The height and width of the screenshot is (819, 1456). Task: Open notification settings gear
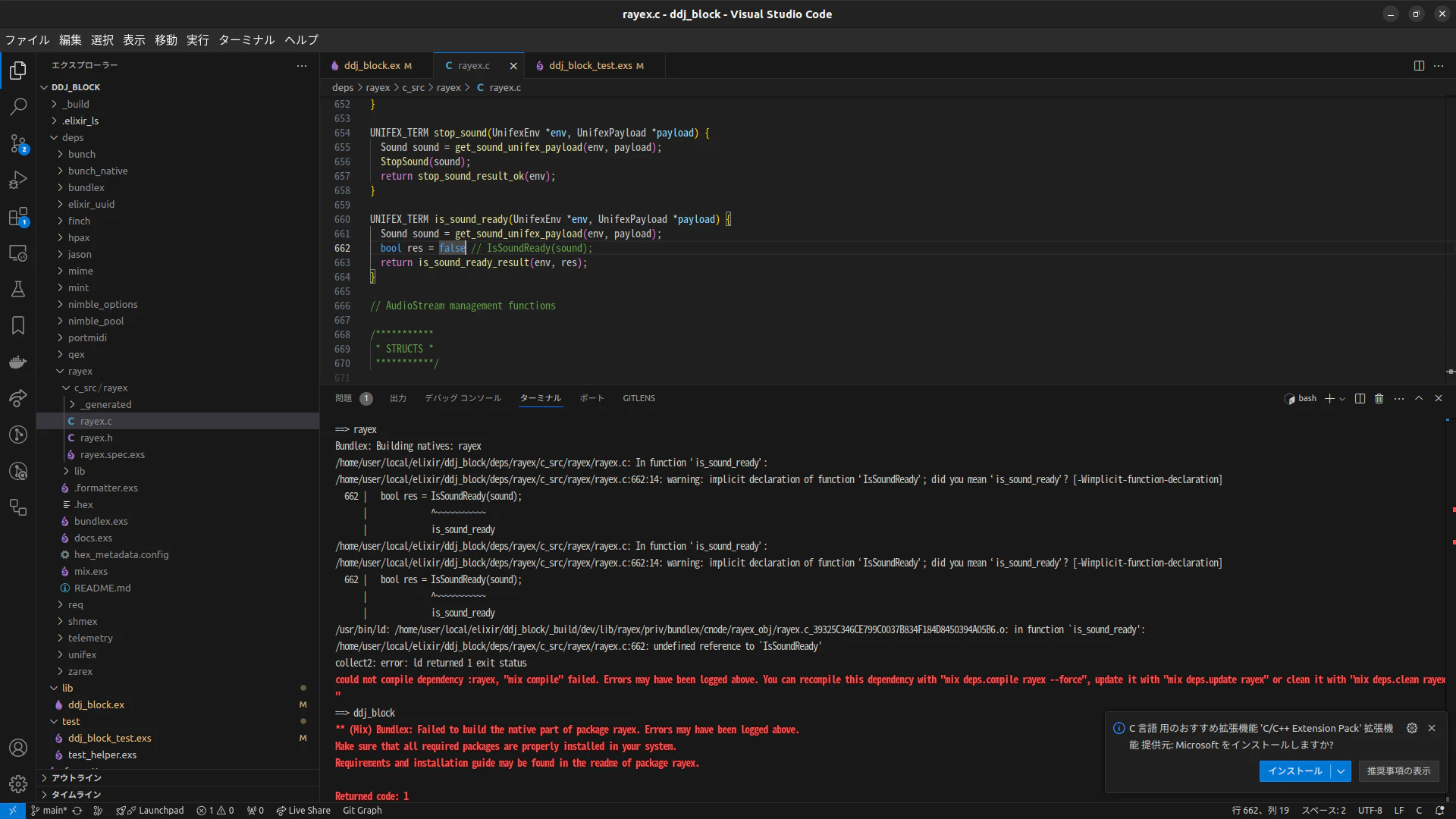(1412, 728)
